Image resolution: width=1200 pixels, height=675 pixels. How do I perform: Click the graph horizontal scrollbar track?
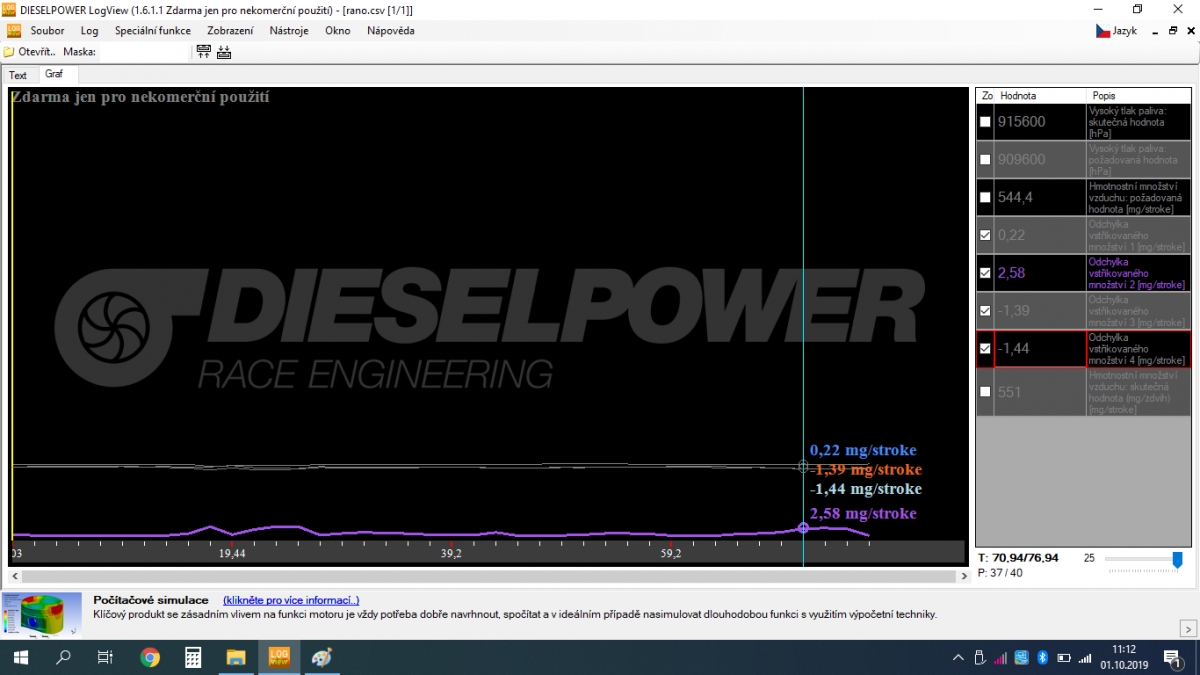coord(488,576)
